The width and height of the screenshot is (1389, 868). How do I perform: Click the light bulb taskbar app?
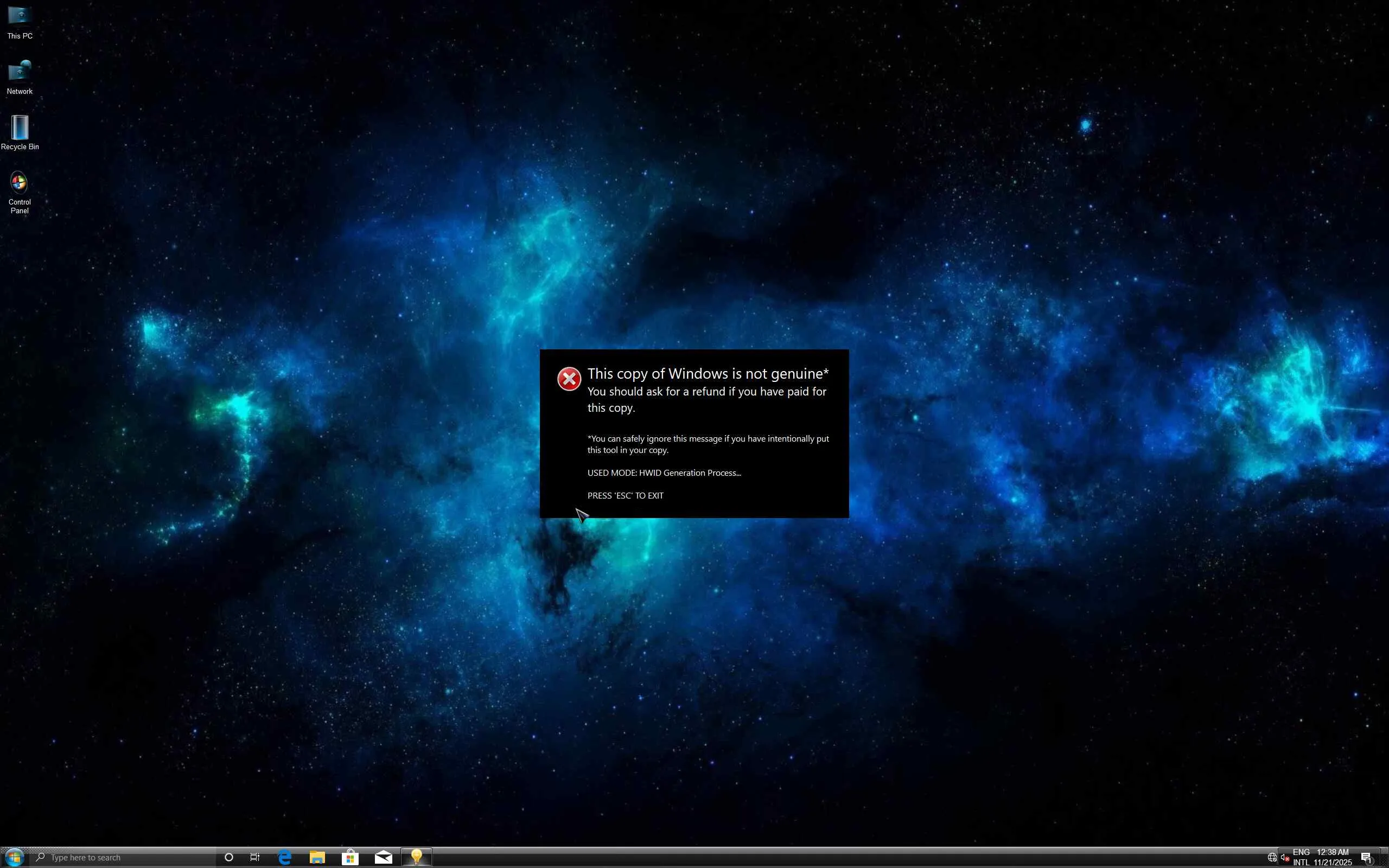(x=416, y=857)
